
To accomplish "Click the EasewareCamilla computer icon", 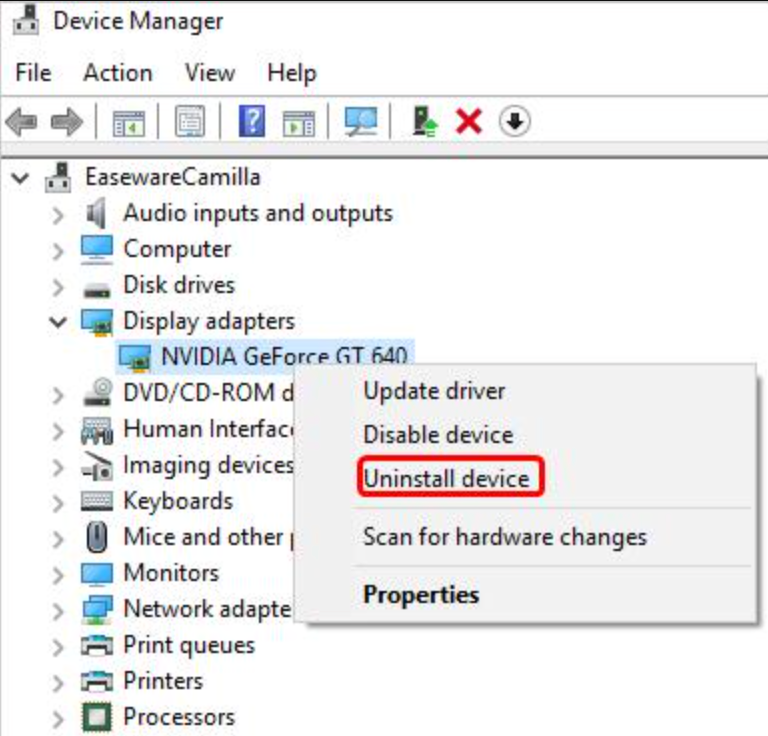I will click(58, 177).
